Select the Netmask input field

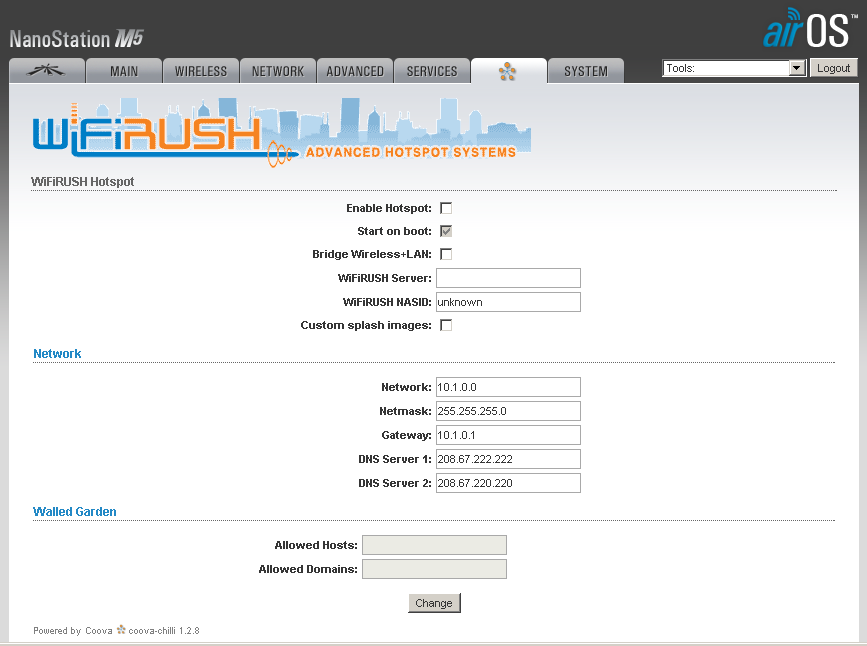(x=508, y=411)
